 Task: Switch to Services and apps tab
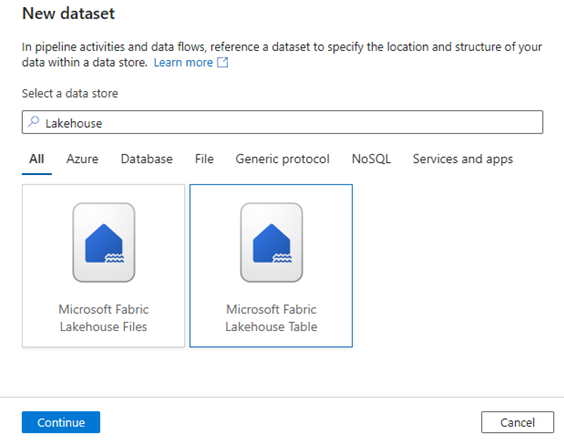pos(463,159)
